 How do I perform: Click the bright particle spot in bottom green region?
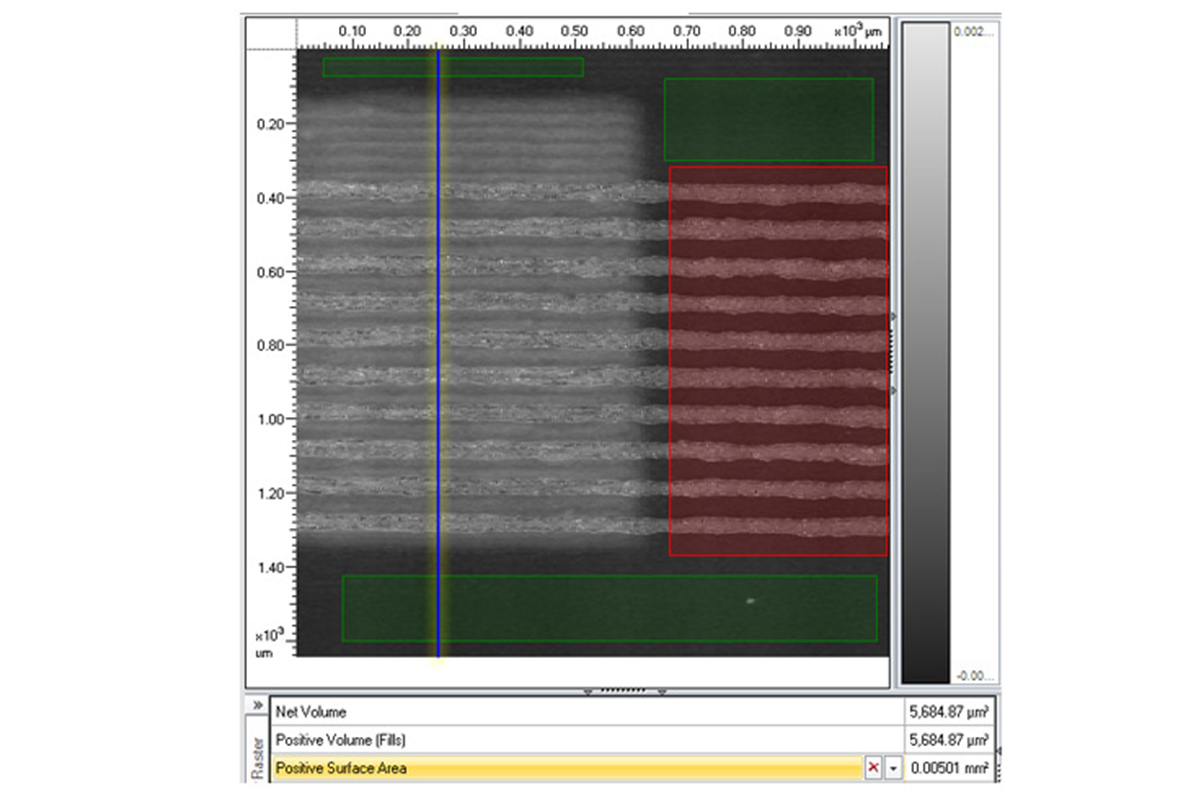[x=750, y=601]
